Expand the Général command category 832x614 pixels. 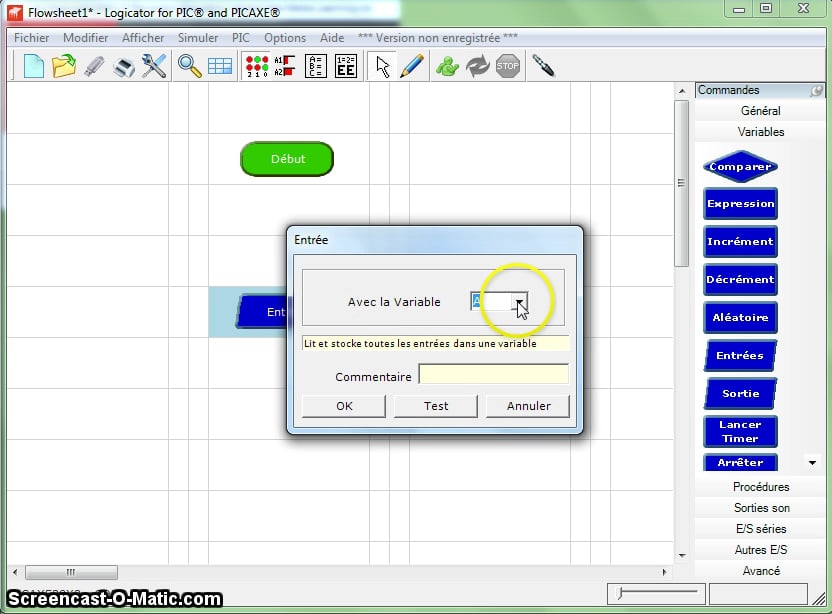[x=760, y=111]
